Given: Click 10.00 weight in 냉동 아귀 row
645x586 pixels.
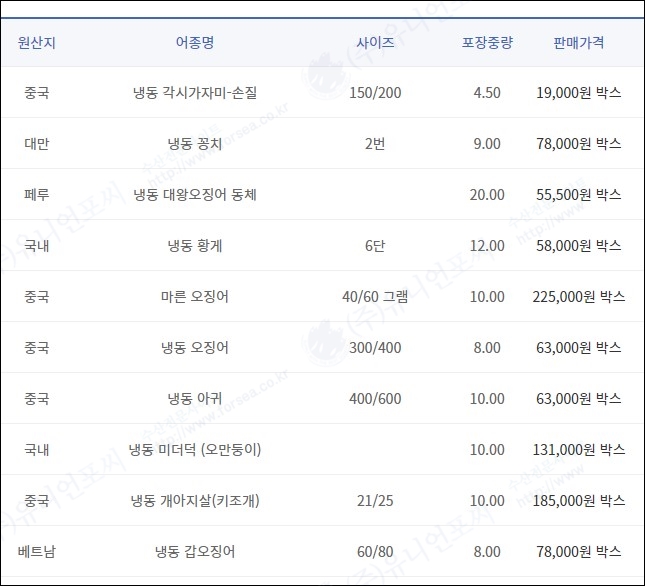Looking at the screenshot, I should pyautogui.click(x=487, y=398).
